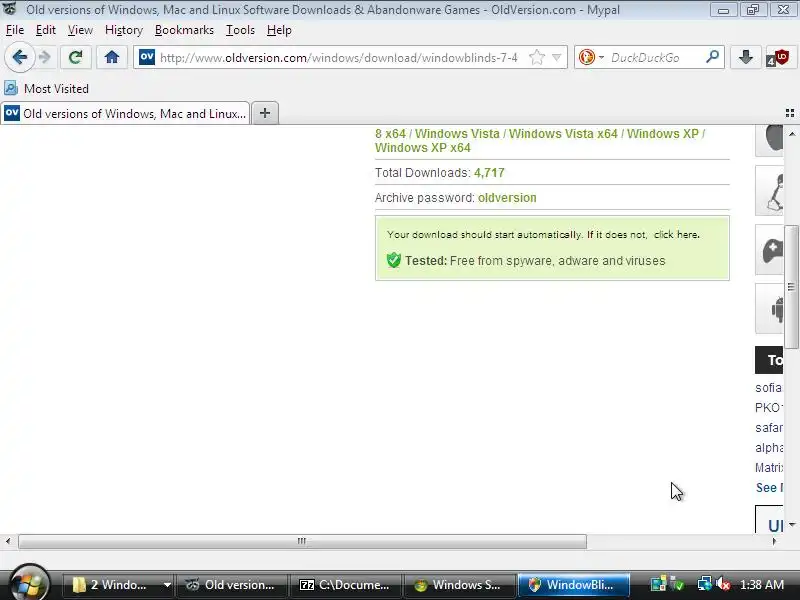Restore down the Mypal window
The width and height of the screenshot is (800, 600).
click(x=753, y=9)
